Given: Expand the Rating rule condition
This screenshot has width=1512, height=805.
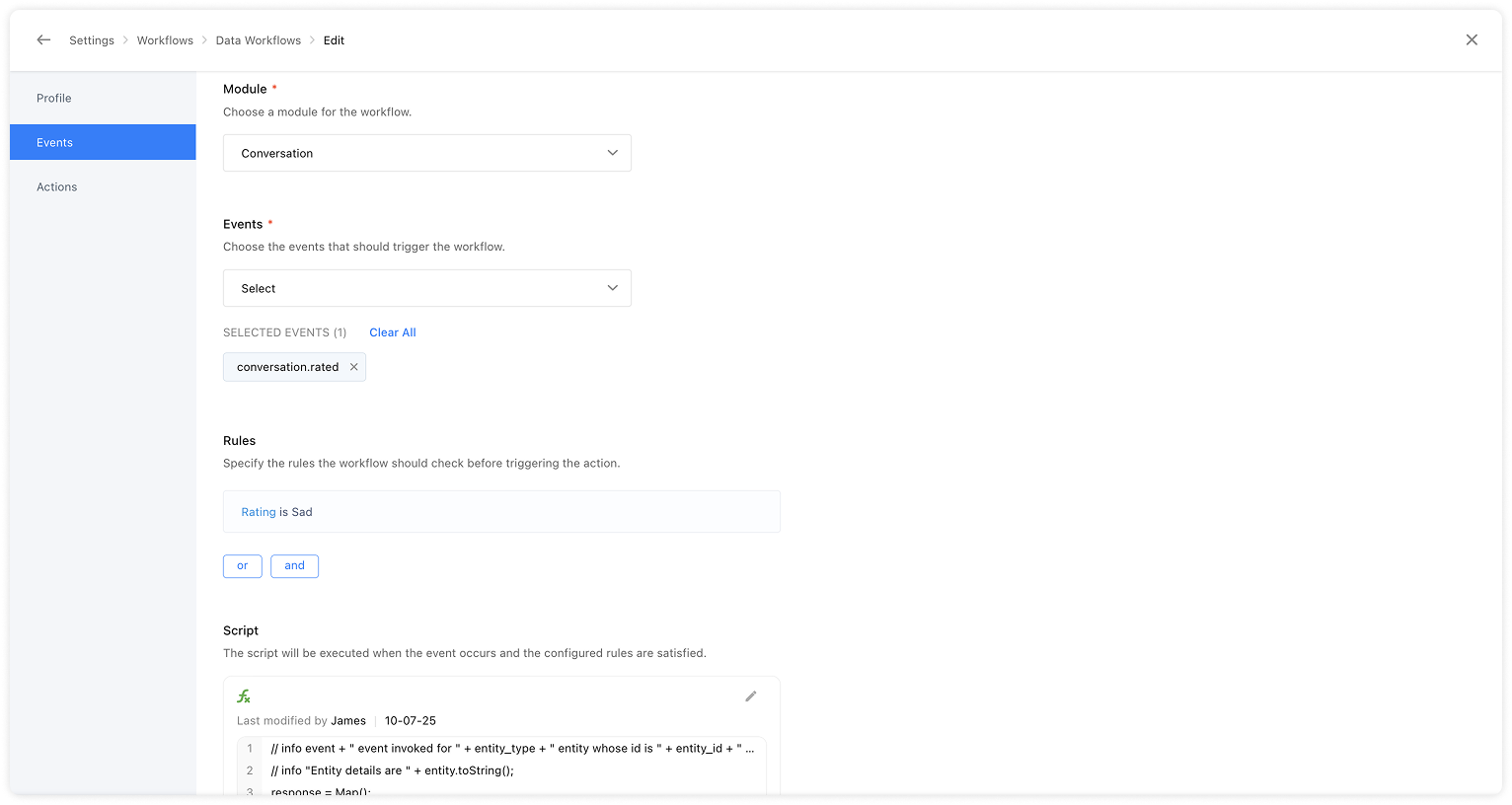Looking at the screenshot, I should click(x=501, y=511).
